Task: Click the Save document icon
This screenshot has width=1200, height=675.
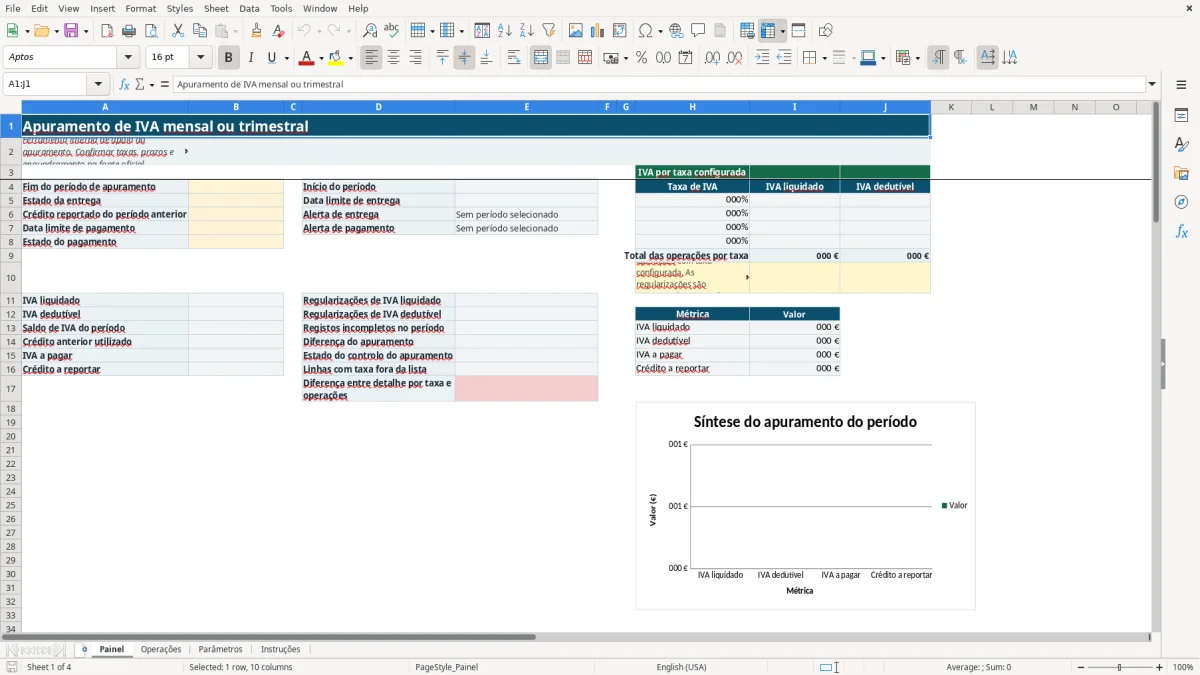Action: [71, 31]
